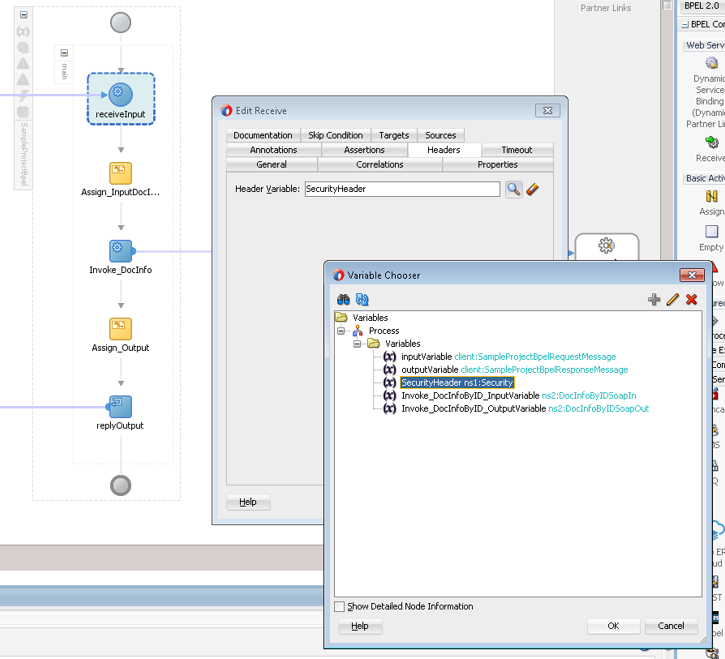Click the Receive component icon in palette
This screenshot has height=659, width=725.
click(x=712, y=142)
